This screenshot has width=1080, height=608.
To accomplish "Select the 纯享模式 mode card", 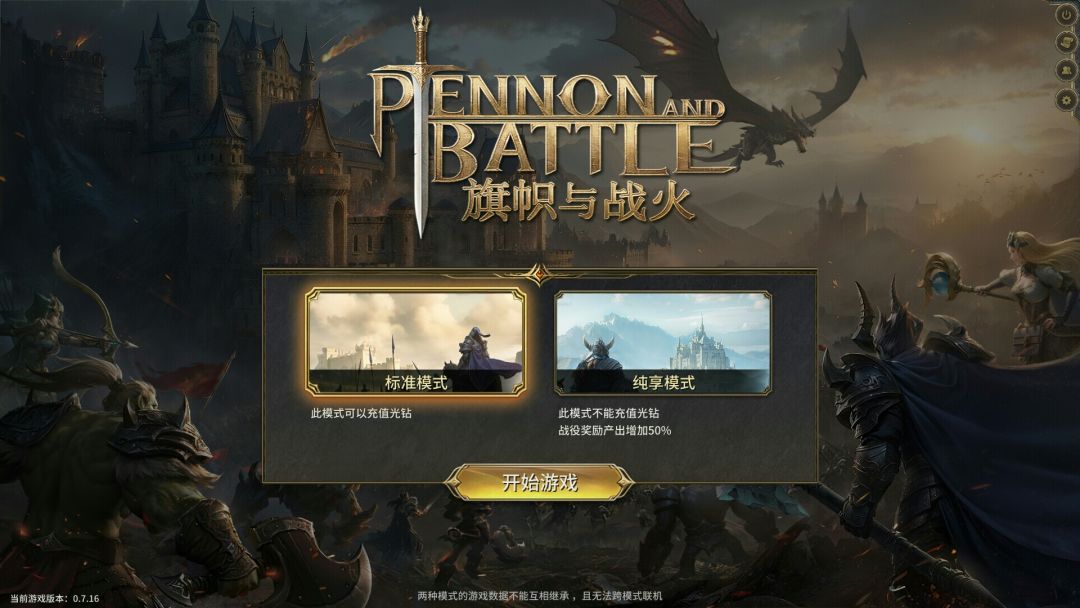I will point(663,342).
